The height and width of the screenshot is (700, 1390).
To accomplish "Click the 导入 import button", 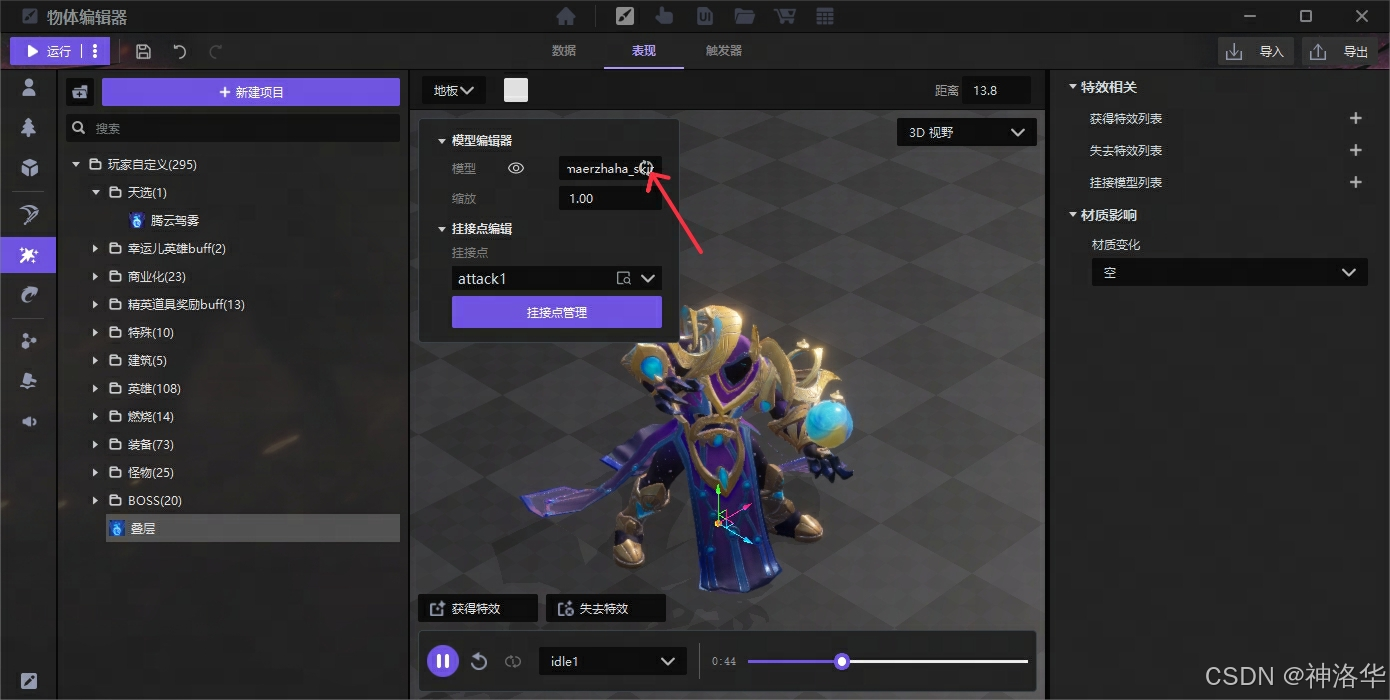I will coord(1256,51).
